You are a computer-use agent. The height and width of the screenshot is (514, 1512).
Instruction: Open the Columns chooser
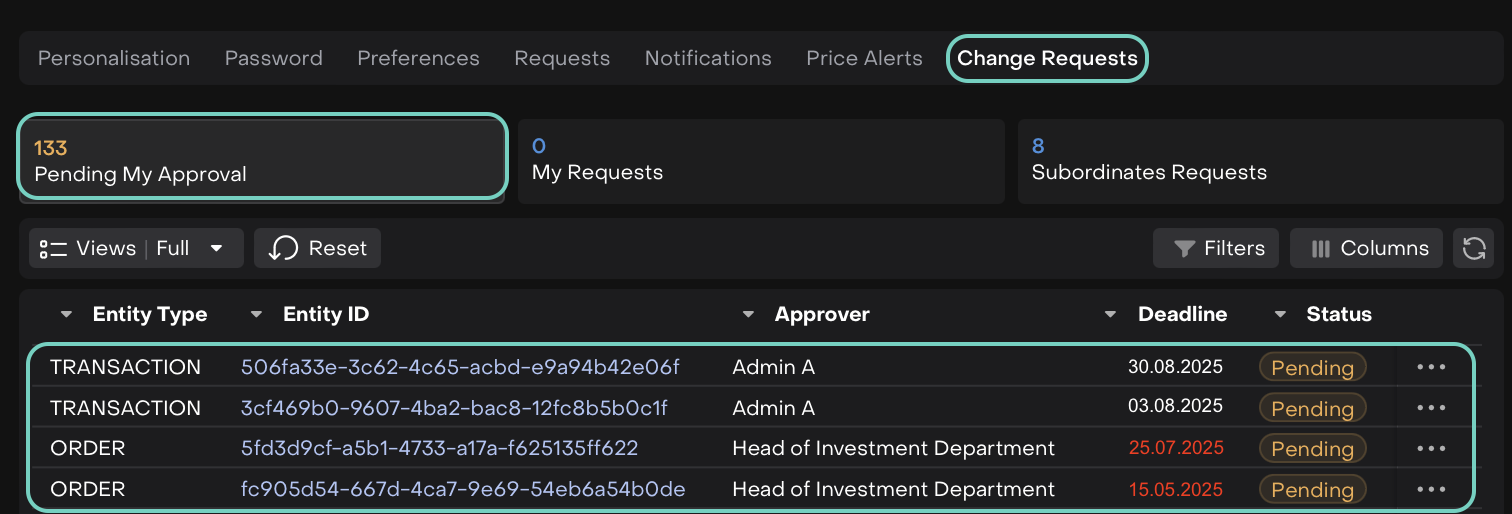click(x=1368, y=248)
